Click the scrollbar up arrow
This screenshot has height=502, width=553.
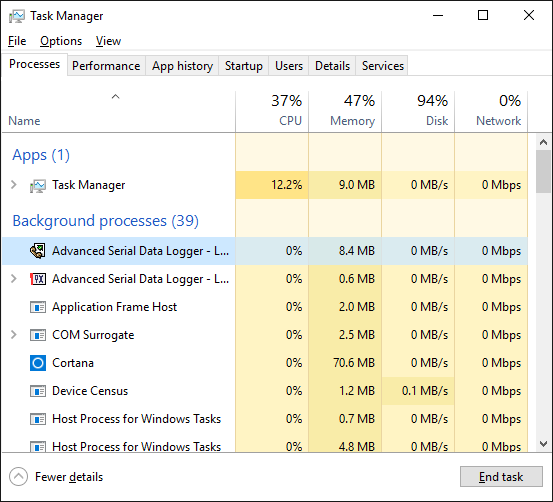(x=543, y=142)
